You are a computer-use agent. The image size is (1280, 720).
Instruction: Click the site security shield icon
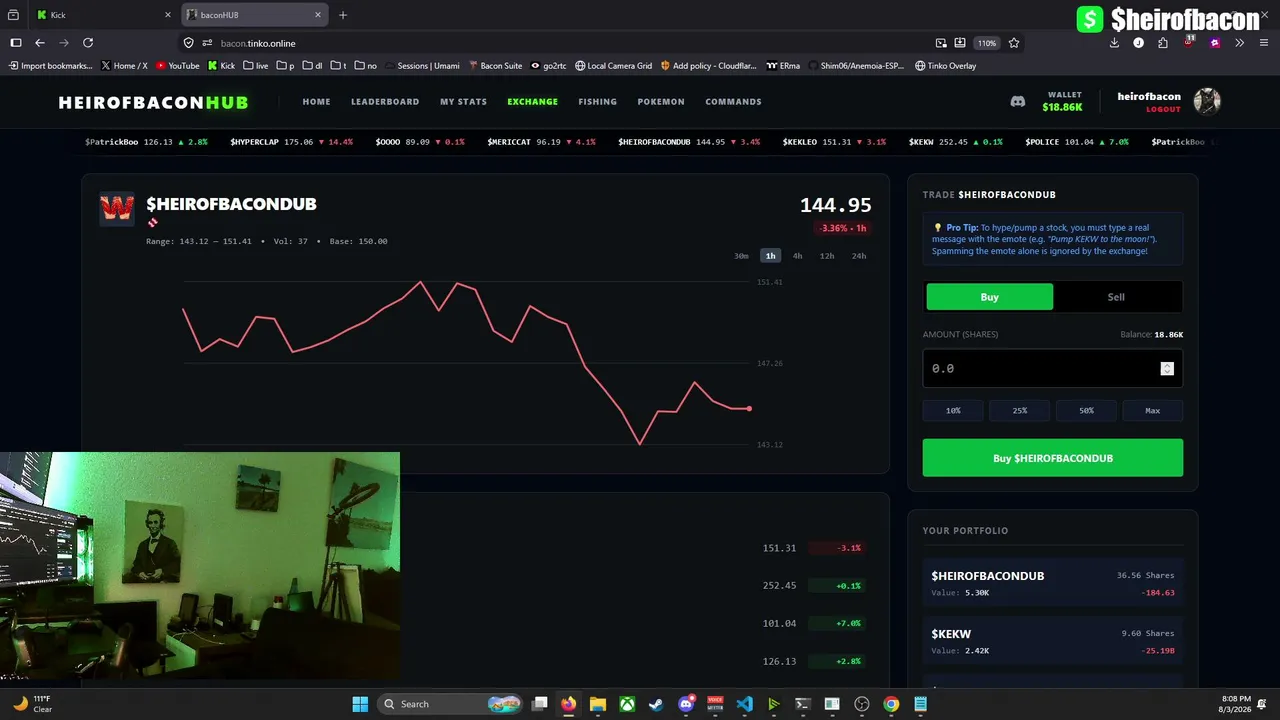coord(188,43)
